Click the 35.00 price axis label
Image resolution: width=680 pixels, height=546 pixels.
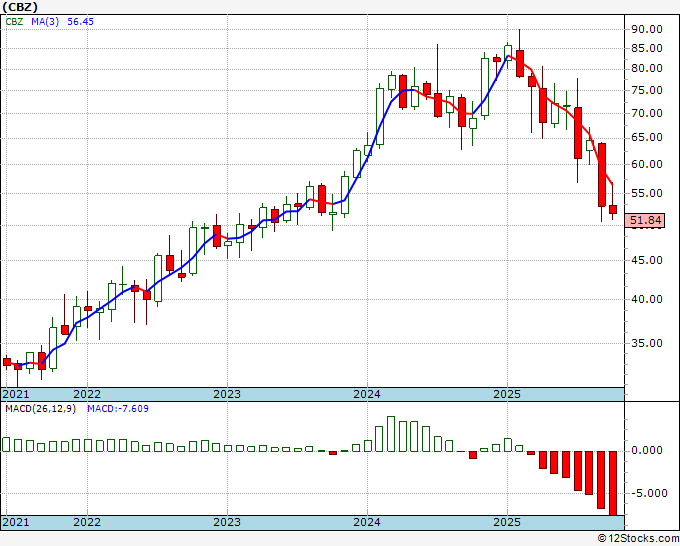[647, 343]
